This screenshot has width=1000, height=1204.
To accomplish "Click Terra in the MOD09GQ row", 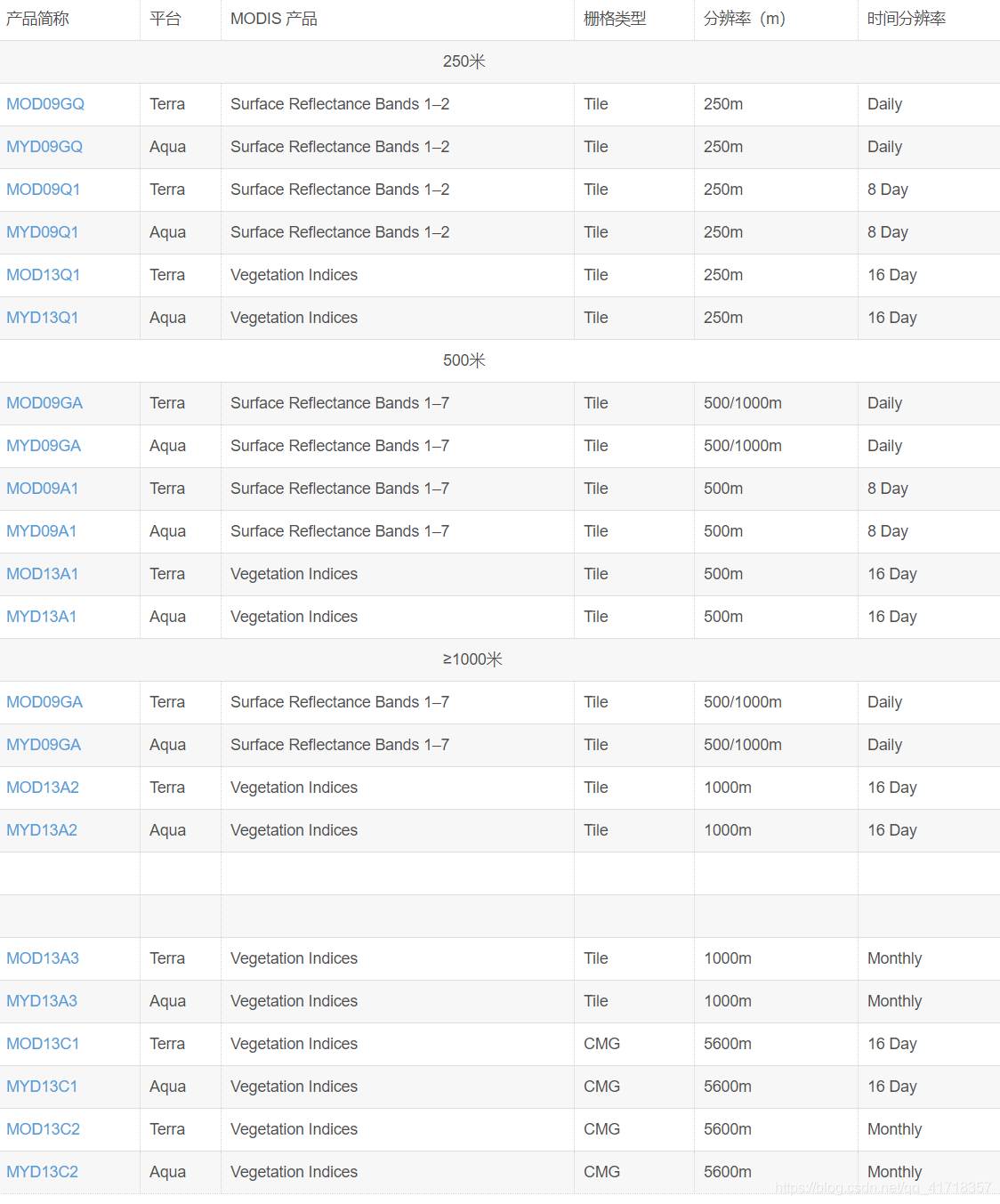I will coord(167,104).
